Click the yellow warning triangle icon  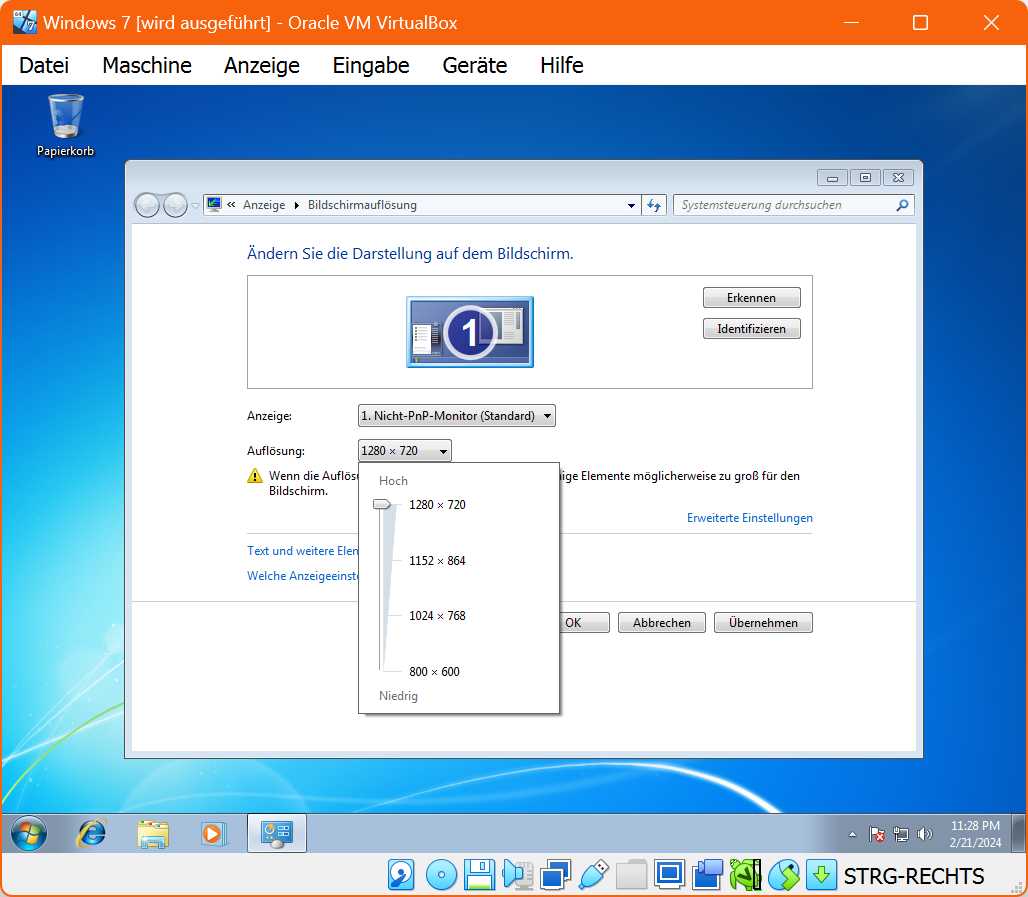point(254,476)
